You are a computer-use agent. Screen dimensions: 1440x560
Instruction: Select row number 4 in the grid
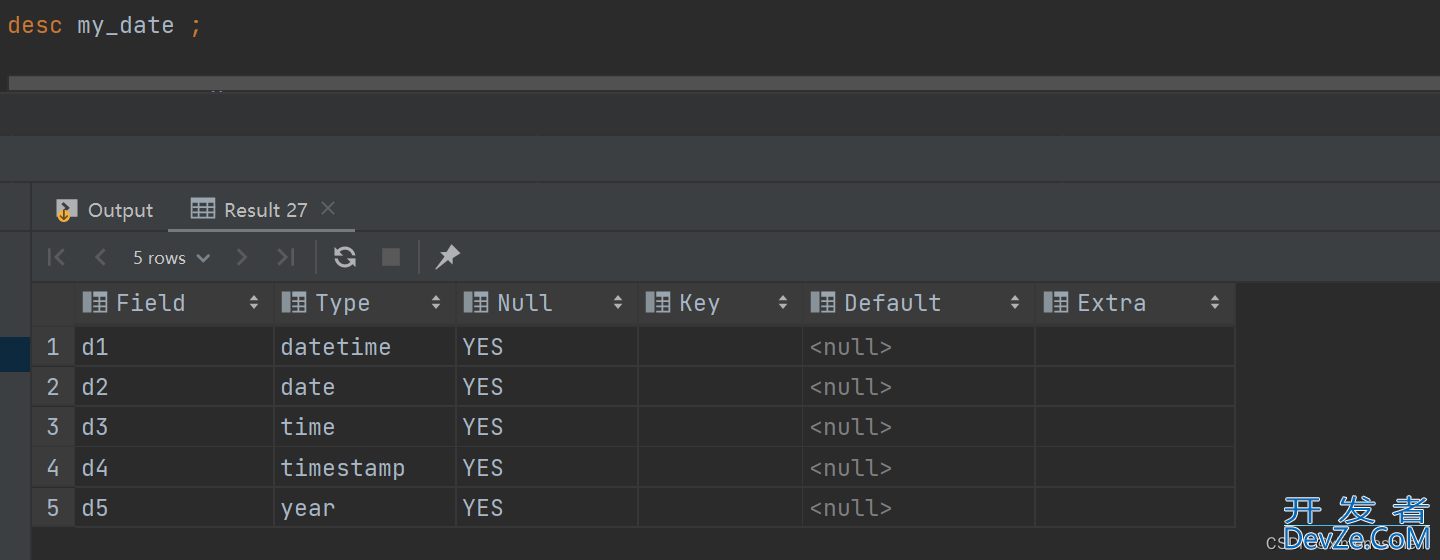click(53, 468)
